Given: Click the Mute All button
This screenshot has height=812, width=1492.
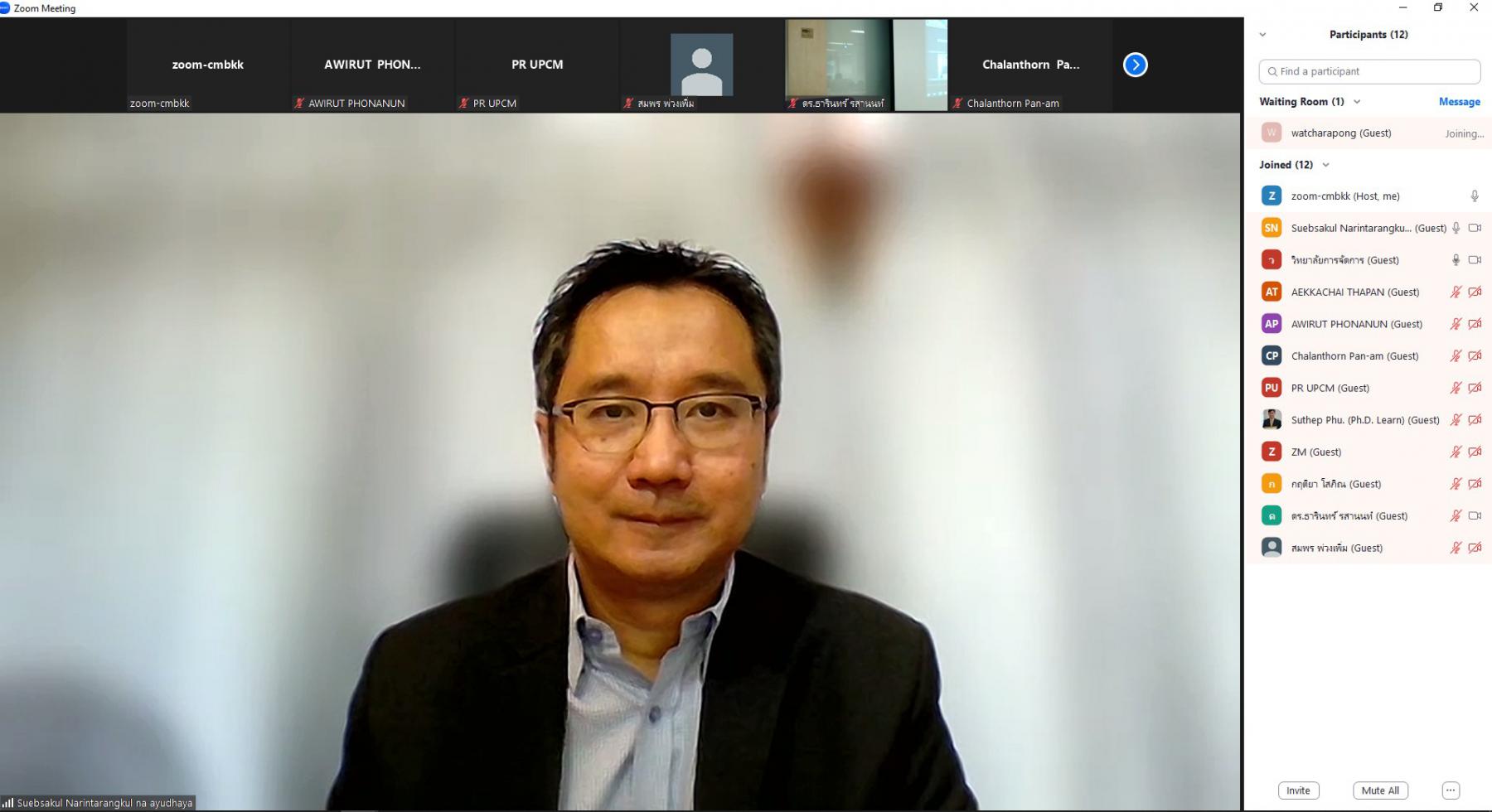Looking at the screenshot, I should [1380, 790].
